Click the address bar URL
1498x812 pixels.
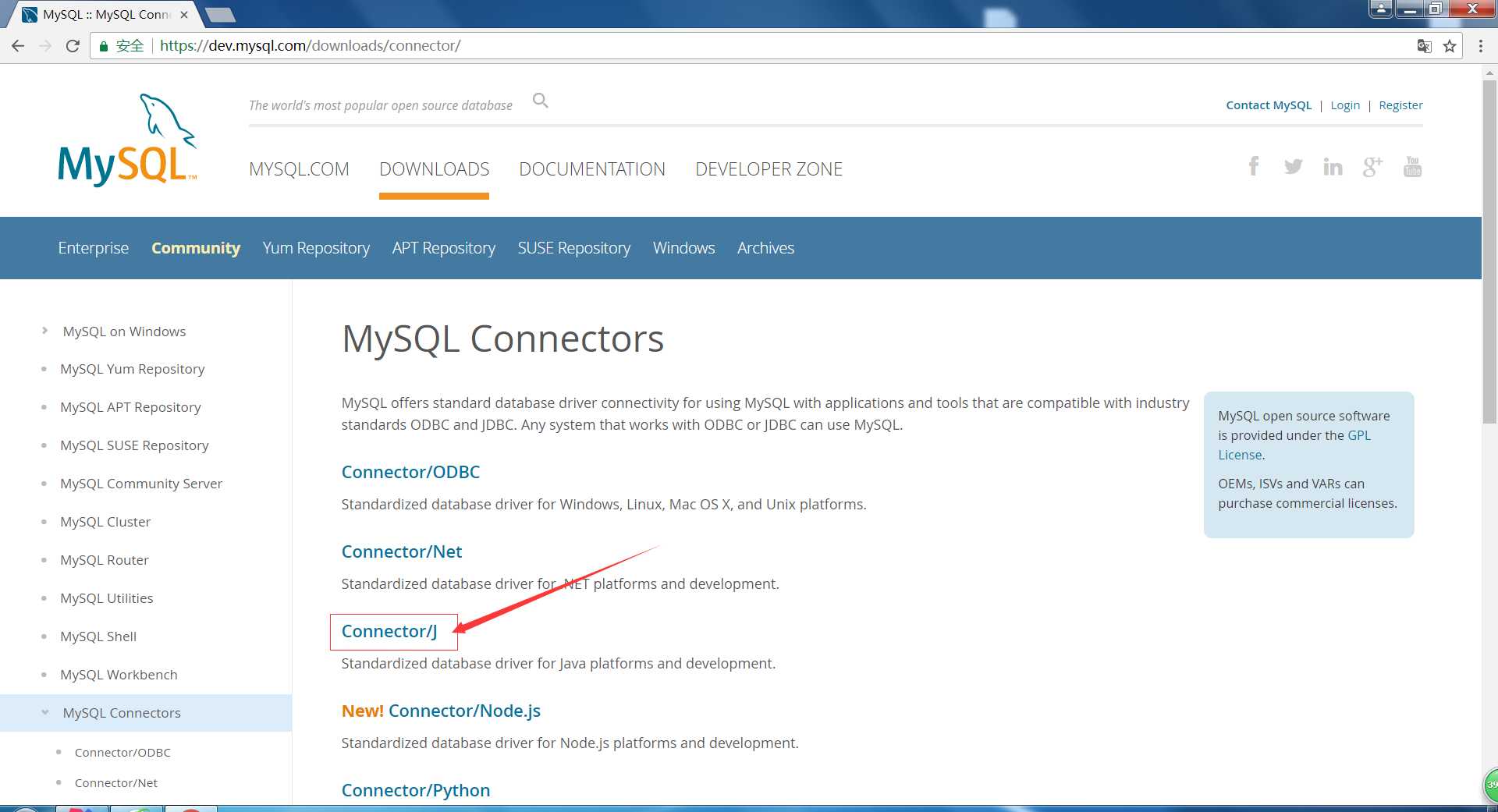[x=310, y=46]
